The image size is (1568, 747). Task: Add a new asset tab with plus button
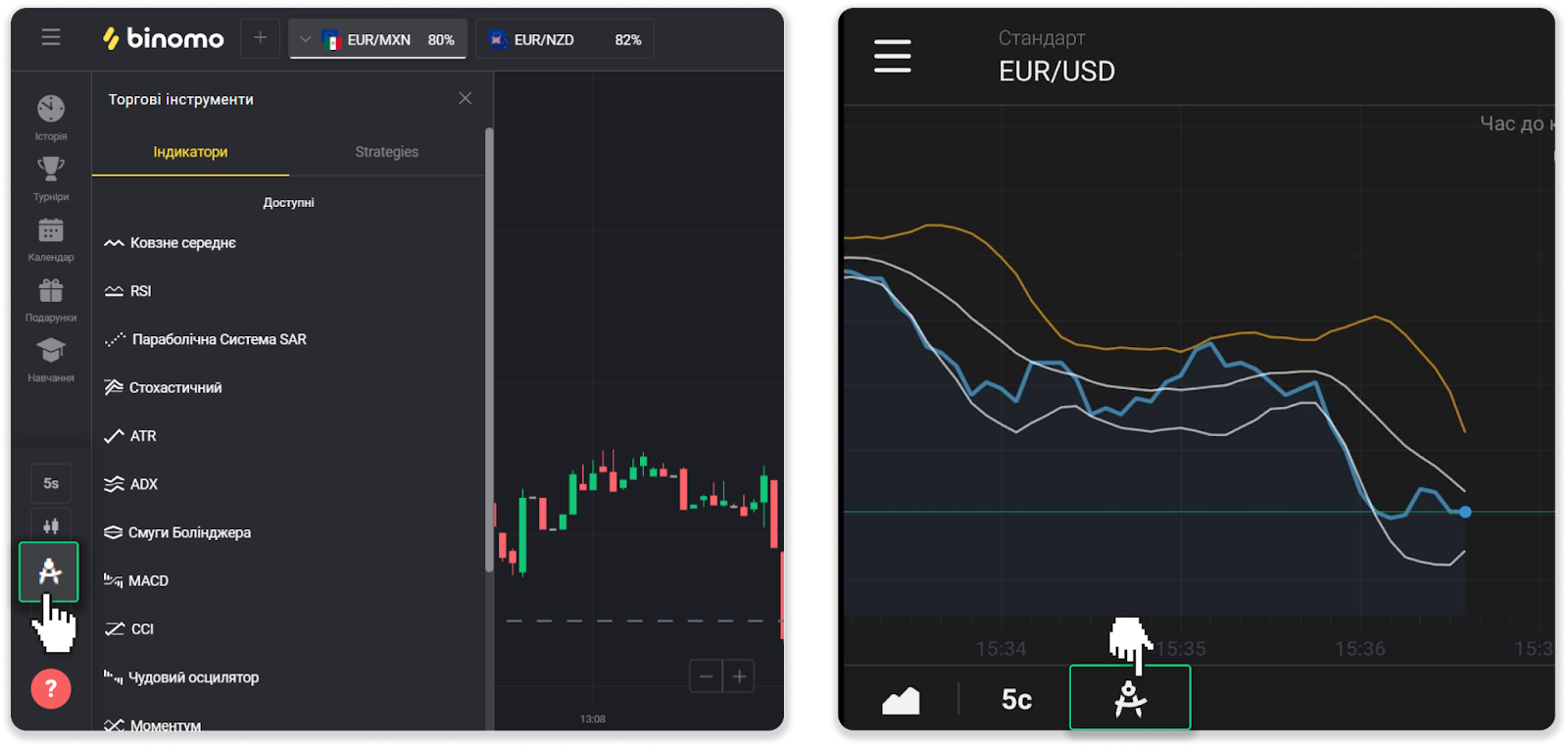tap(260, 38)
